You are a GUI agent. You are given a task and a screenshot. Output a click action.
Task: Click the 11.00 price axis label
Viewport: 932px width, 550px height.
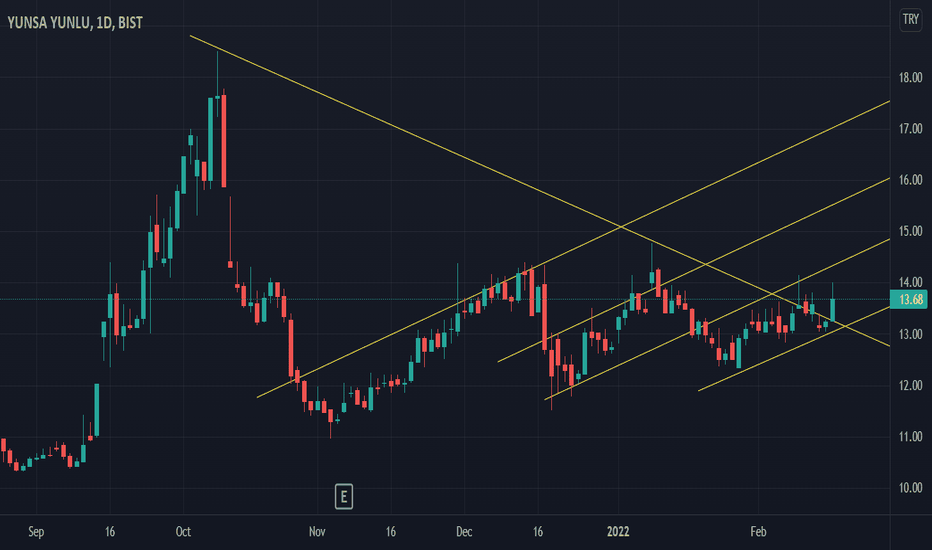point(910,436)
